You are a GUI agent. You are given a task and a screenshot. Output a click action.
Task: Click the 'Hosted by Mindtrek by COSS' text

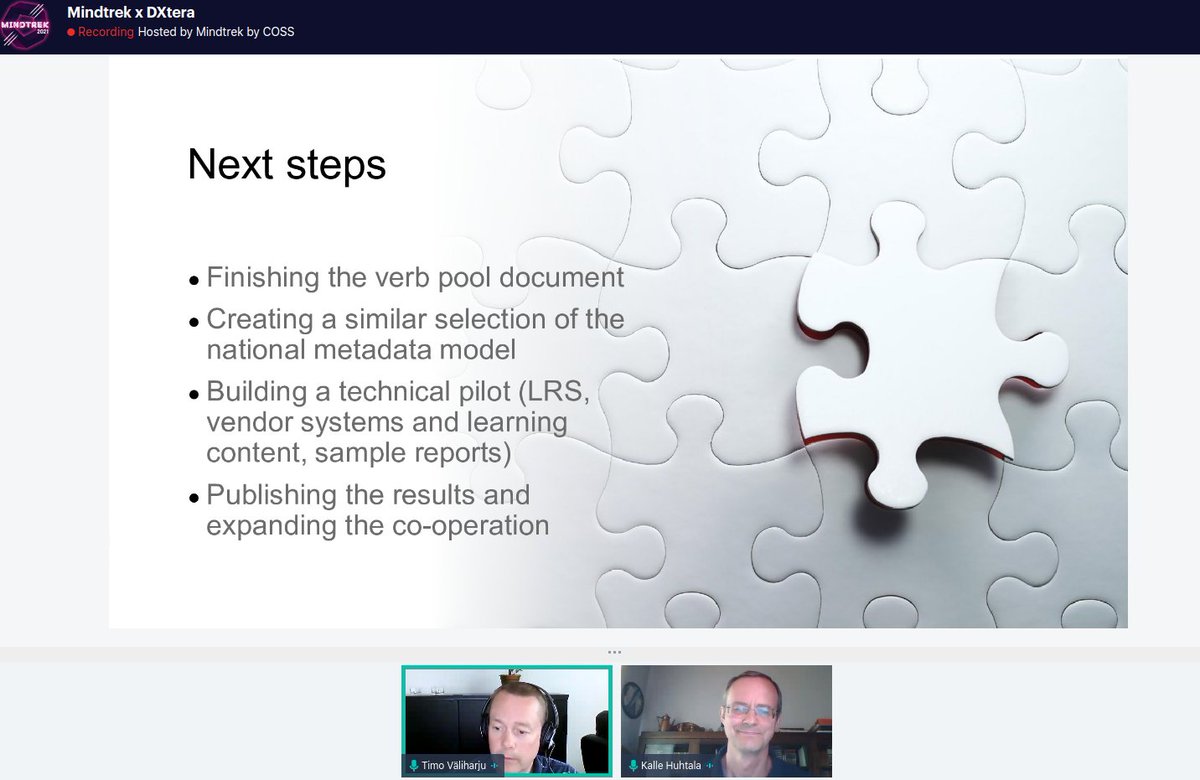[x=216, y=32]
